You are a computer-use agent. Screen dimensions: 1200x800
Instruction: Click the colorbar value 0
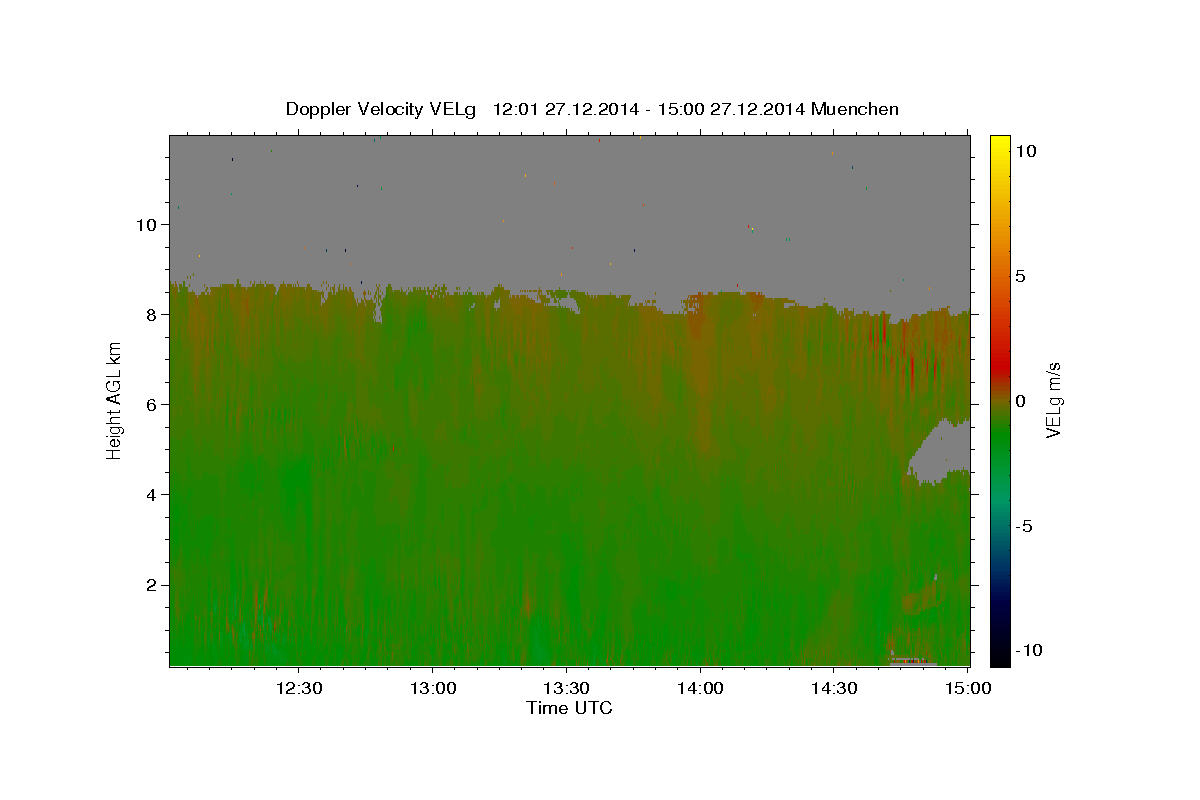tap(1020, 401)
